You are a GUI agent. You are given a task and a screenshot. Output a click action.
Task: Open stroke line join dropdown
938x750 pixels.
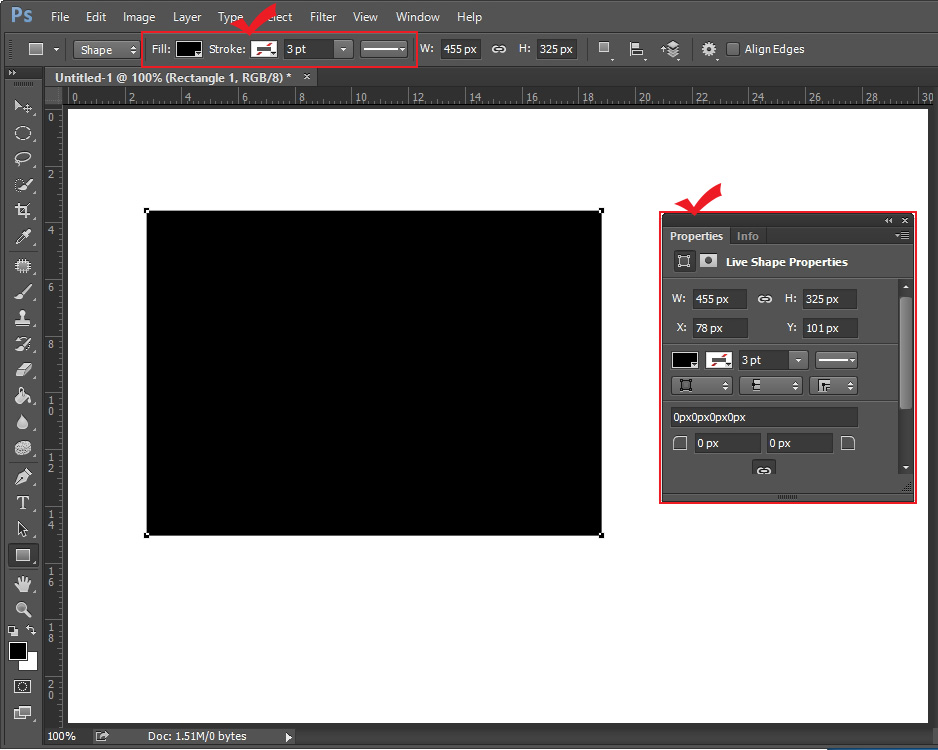click(x=833, y=386)
